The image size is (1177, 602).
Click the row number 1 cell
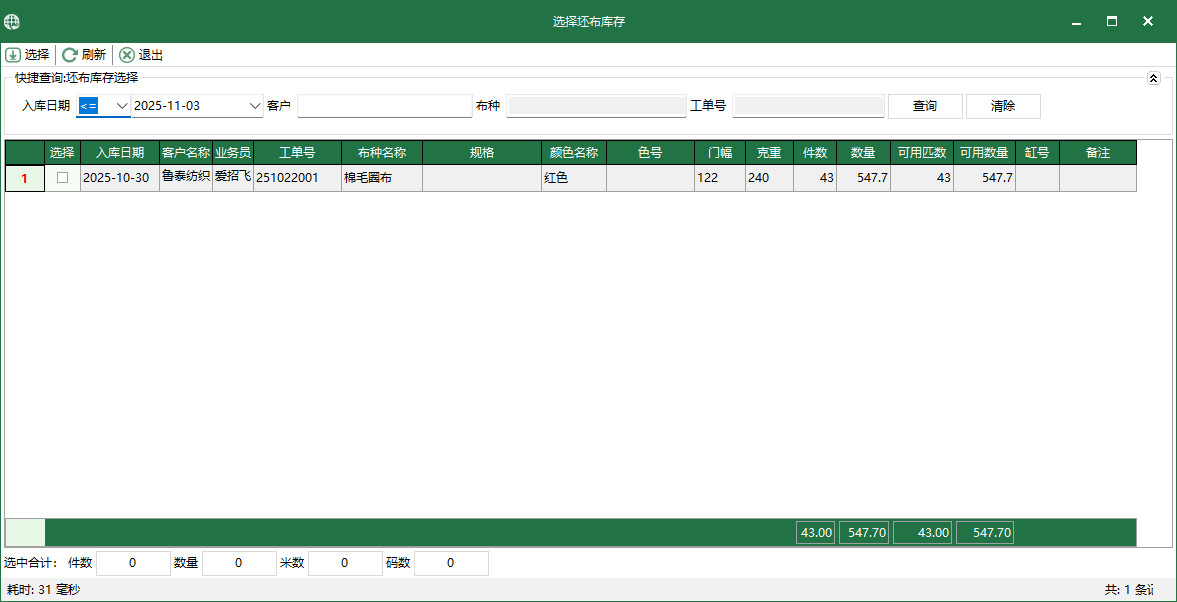(24, 175)
